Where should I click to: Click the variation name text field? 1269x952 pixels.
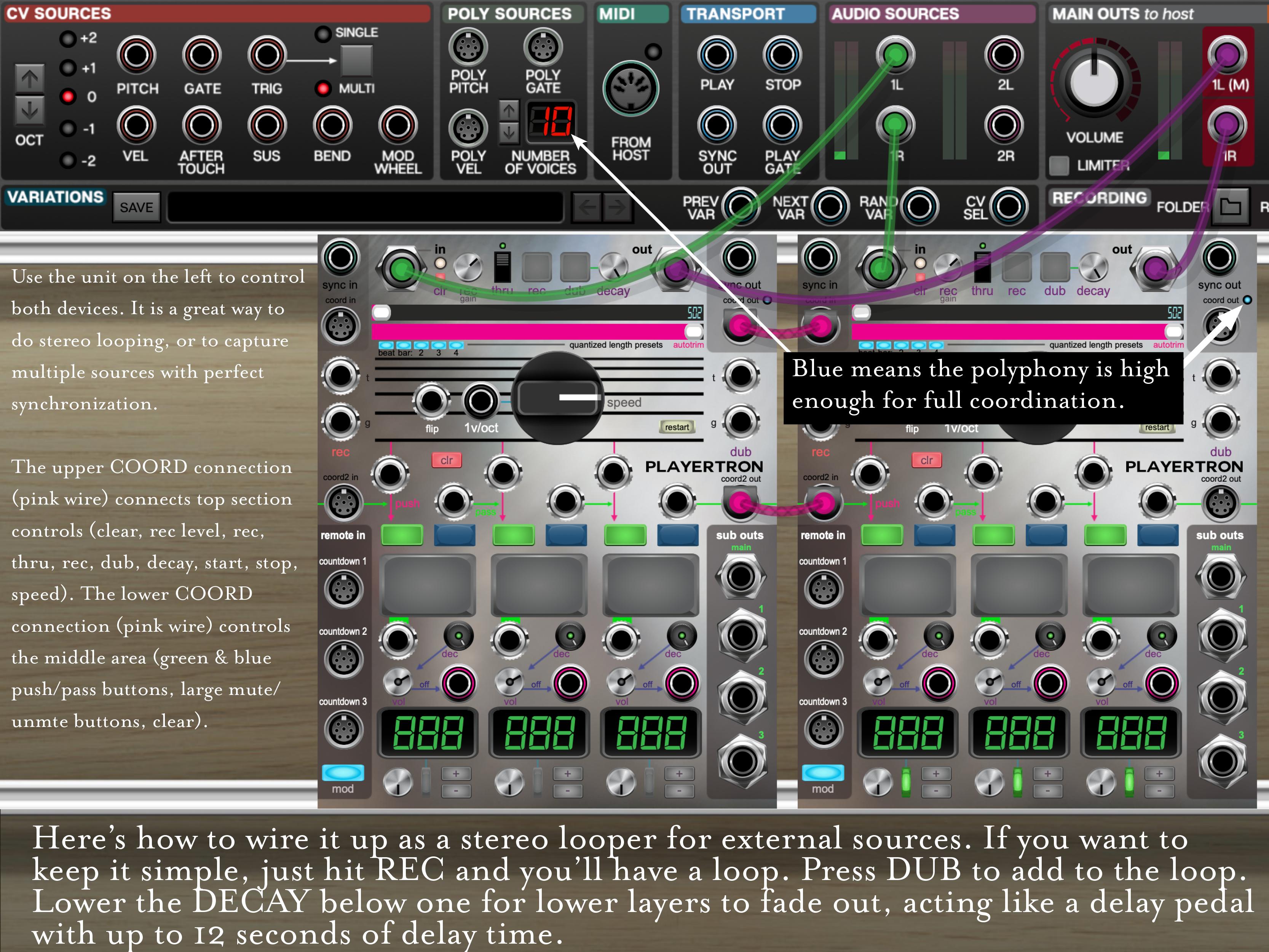365,207
